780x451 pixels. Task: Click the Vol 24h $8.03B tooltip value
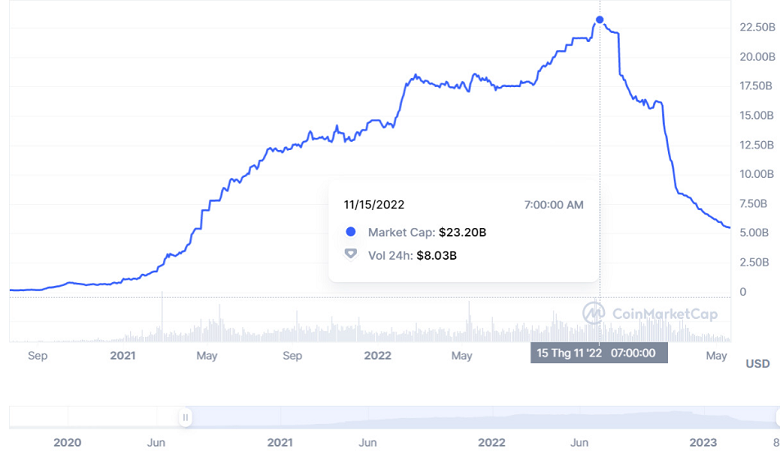coord(437,255)
